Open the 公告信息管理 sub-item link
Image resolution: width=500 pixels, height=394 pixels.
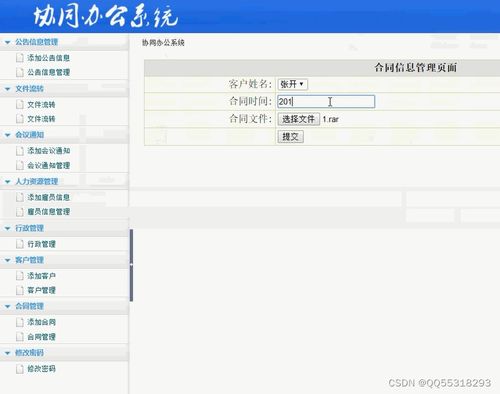point(49,72)
